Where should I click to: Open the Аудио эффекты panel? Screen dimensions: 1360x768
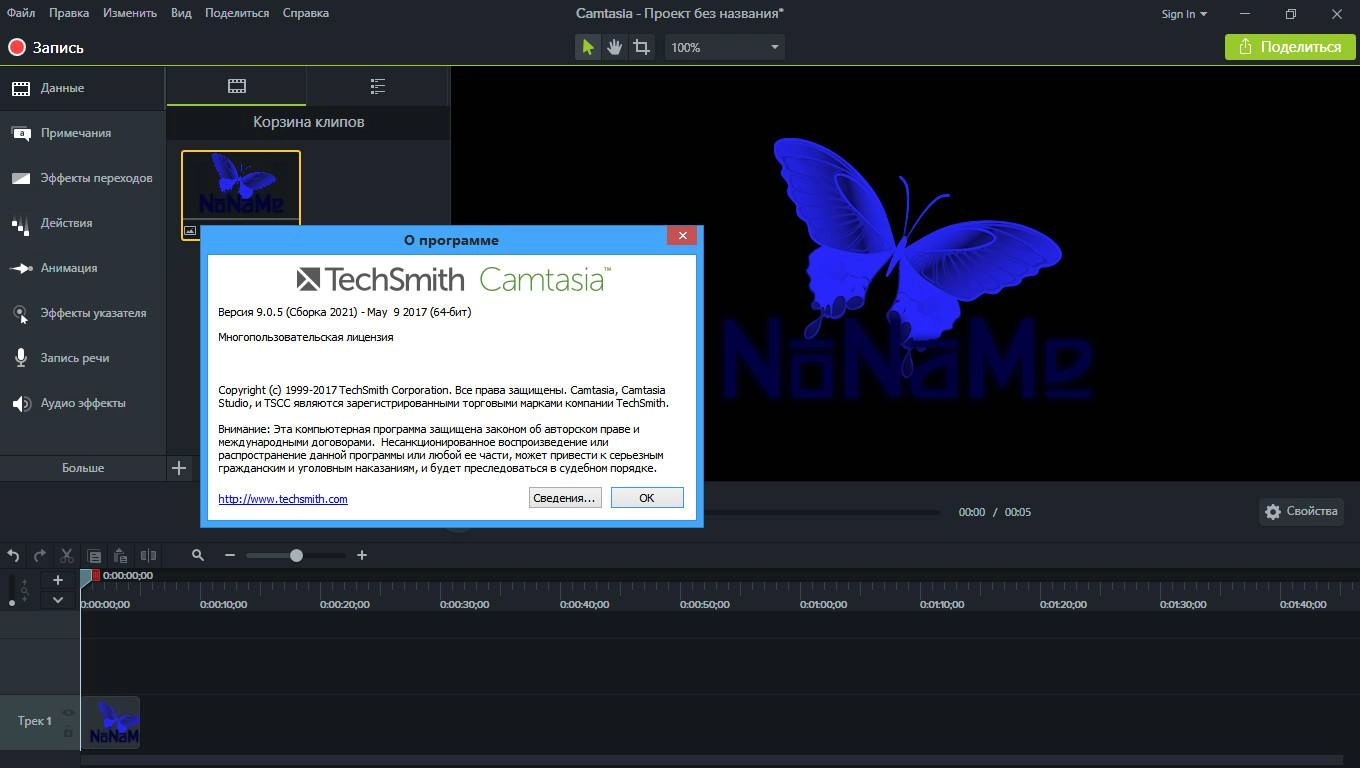82,403
